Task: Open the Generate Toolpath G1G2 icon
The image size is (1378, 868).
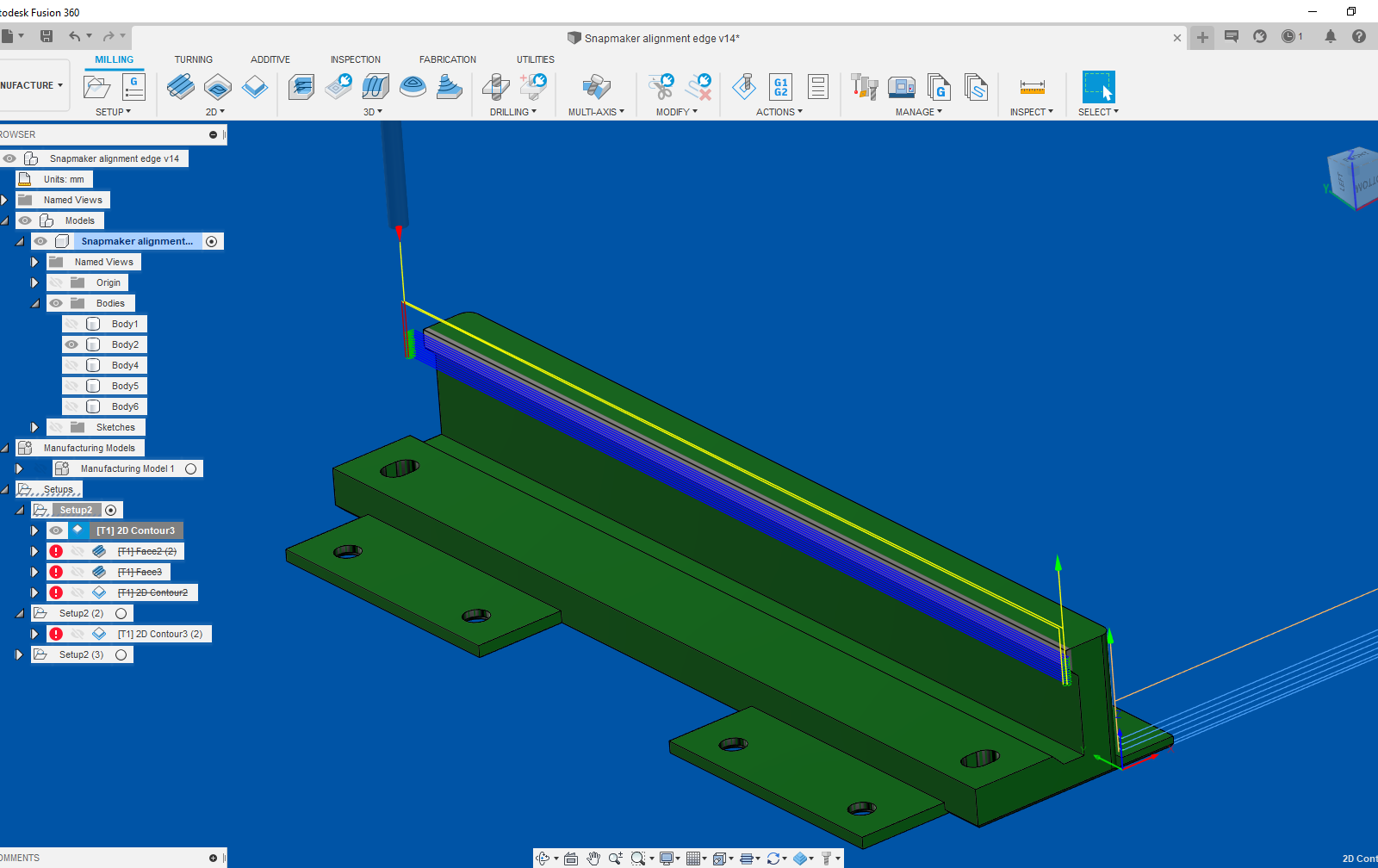Action: click(x=781, y=87)
